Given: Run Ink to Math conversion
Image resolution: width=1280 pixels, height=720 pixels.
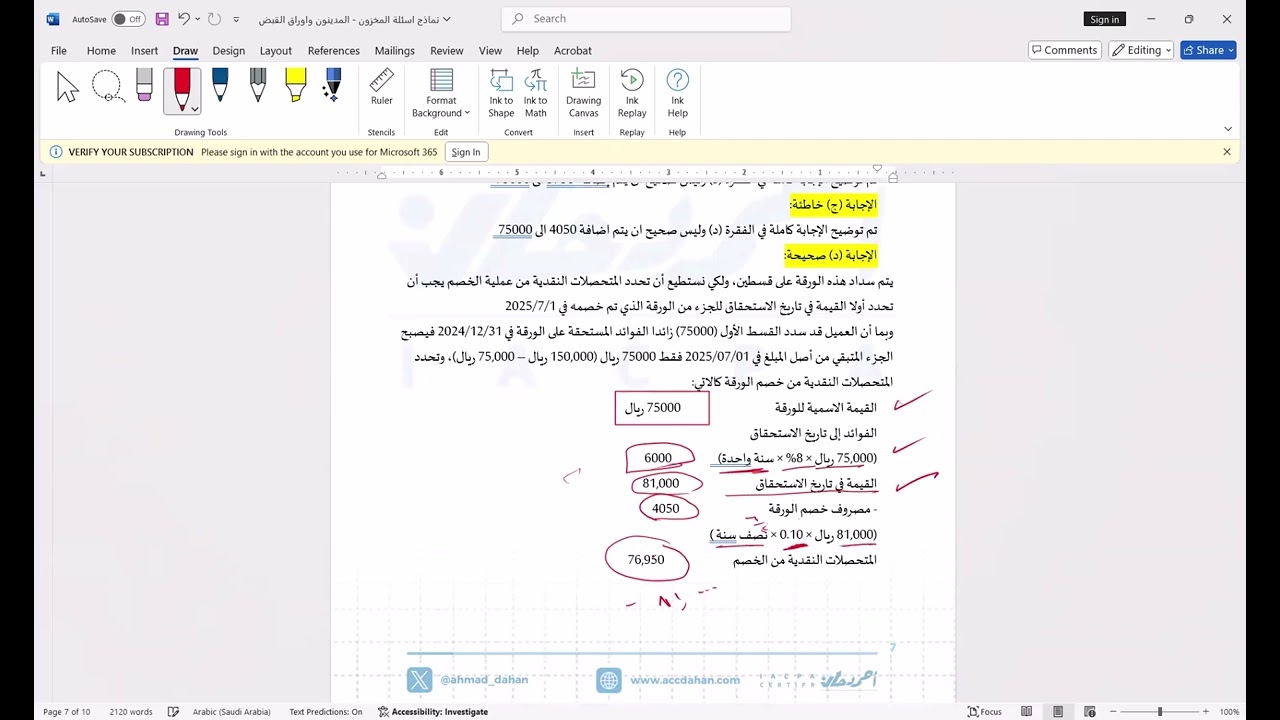Looking at the screenshot, I should tap(536, 94).
